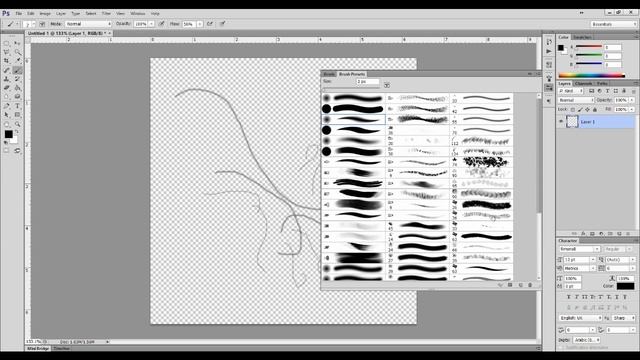This screenshot has height=360, width=640.
Task: Toggle Faux Bold in Character panel
Action: click(x=568, y=297)
